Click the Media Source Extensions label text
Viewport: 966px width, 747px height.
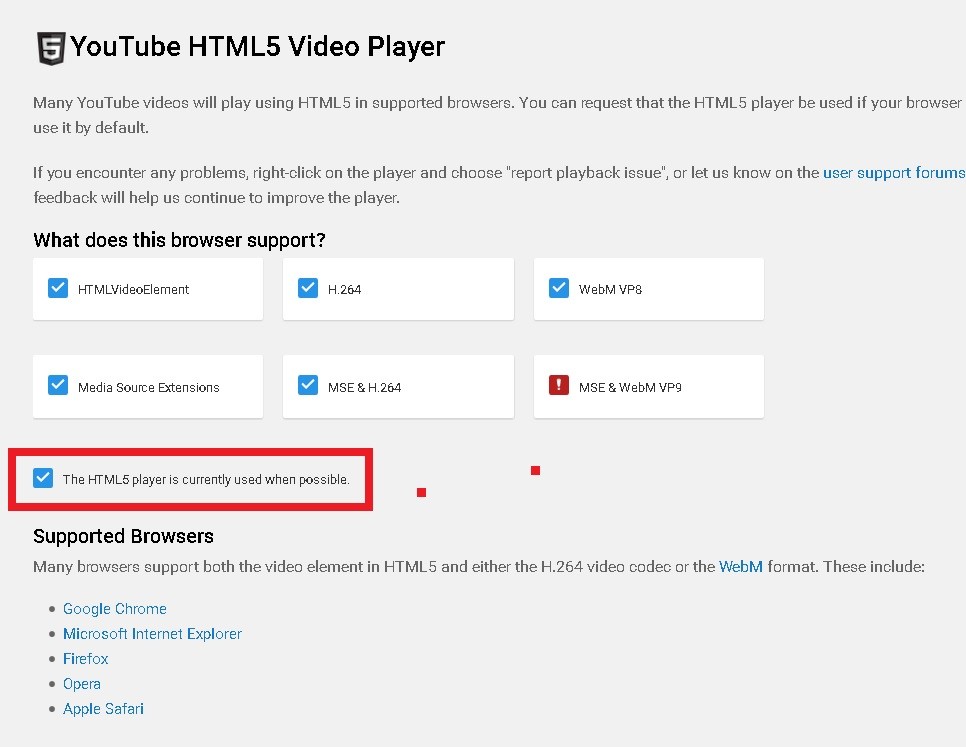tap(148, 387)
